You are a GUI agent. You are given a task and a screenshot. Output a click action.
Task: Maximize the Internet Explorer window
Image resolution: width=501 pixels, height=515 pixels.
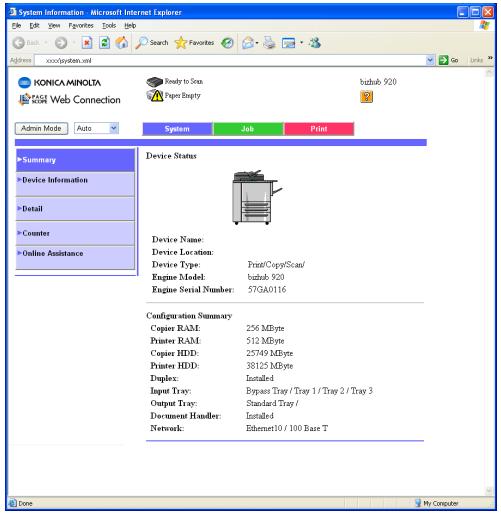[475, 13]
